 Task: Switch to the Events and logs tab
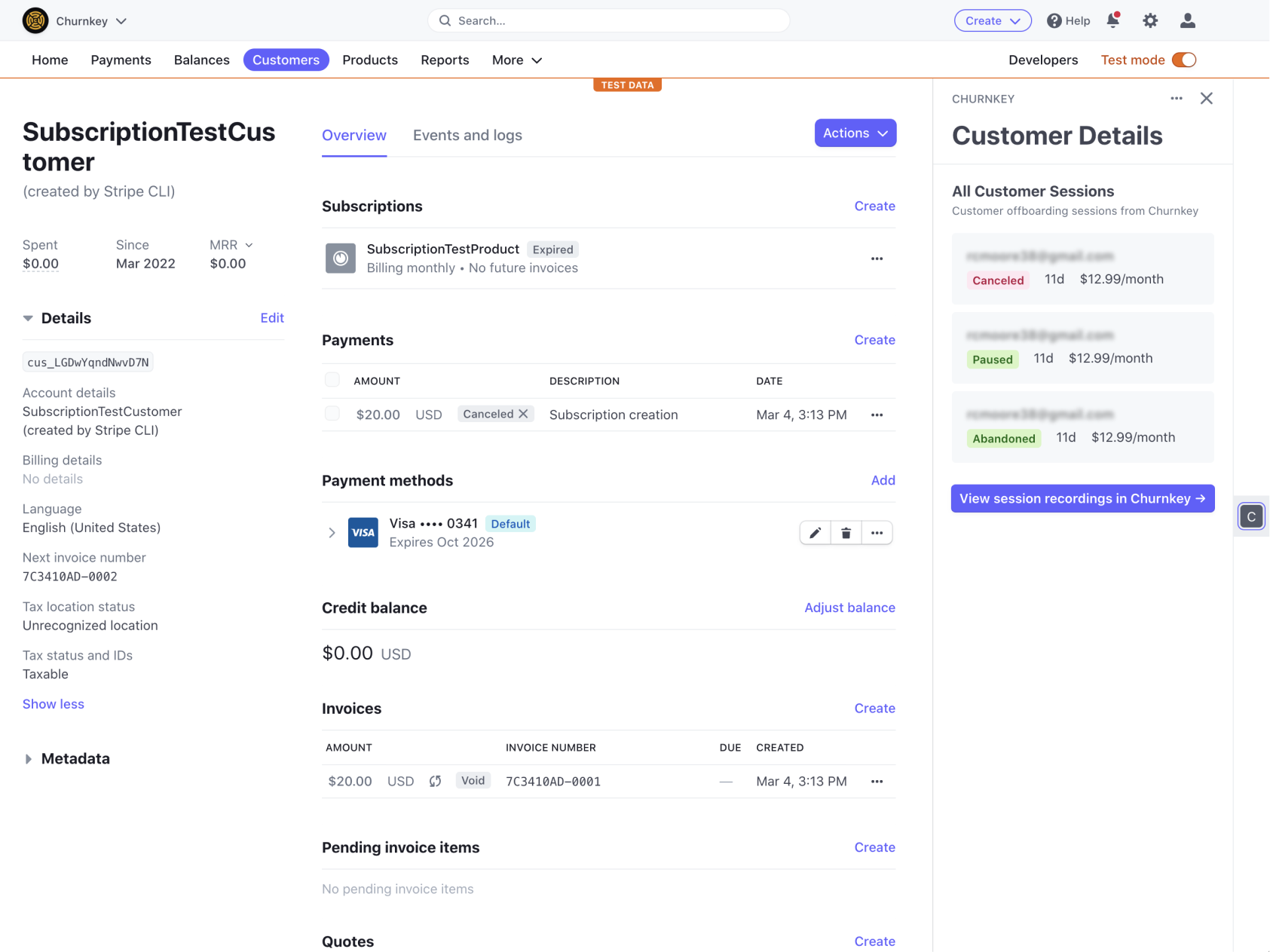(x=467, y=135)
